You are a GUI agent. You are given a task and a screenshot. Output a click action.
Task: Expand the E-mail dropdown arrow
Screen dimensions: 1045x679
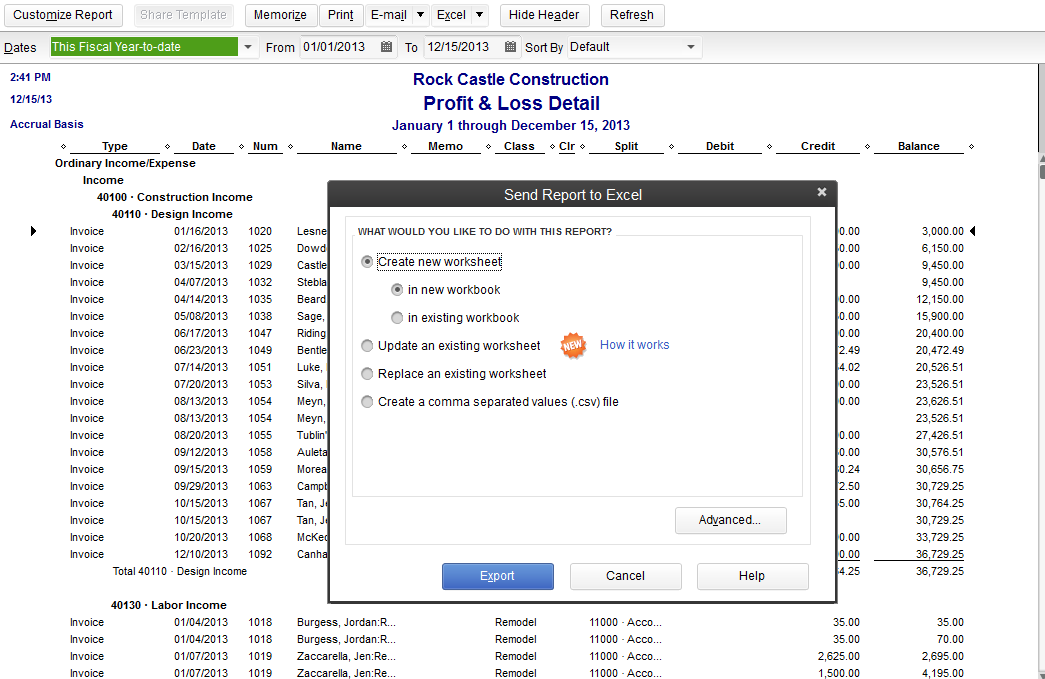click(x=421, y=15)
